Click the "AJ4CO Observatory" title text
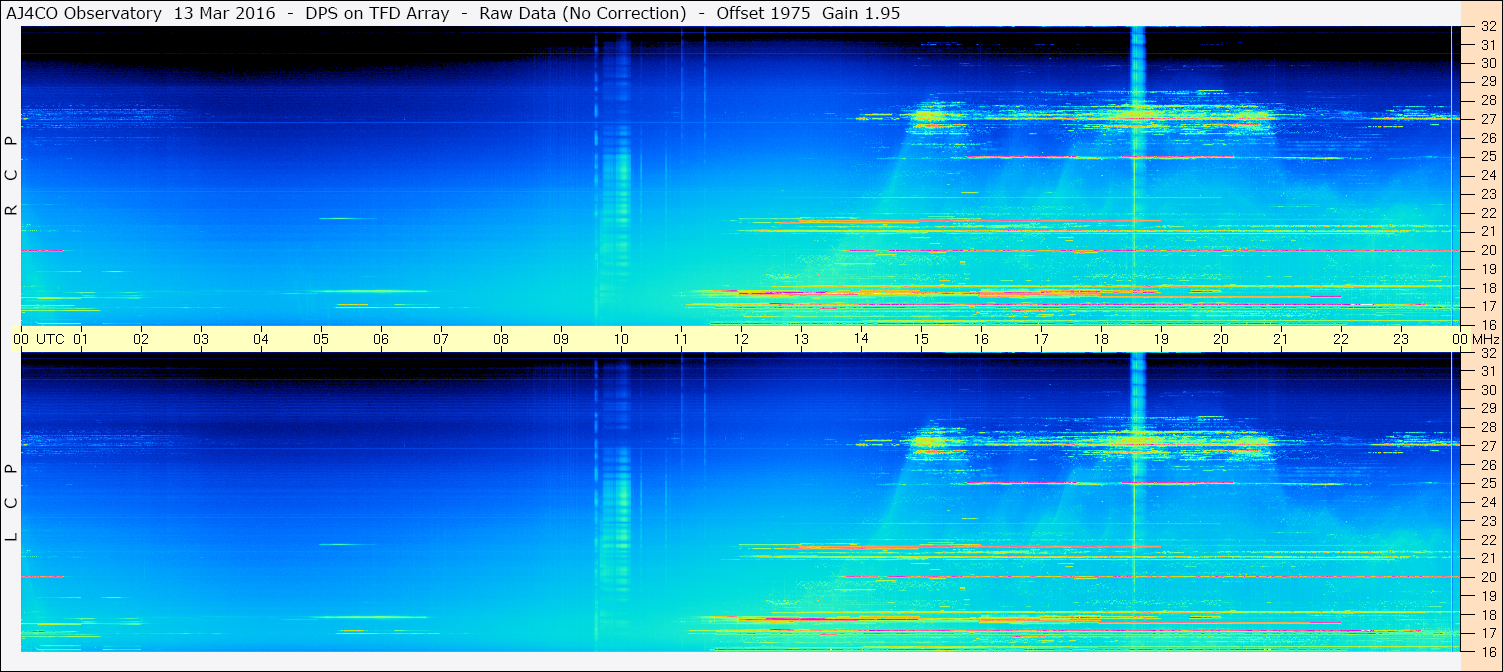Screen dimensions: 1503x672 pyautogui.click(x=84, y=13)
